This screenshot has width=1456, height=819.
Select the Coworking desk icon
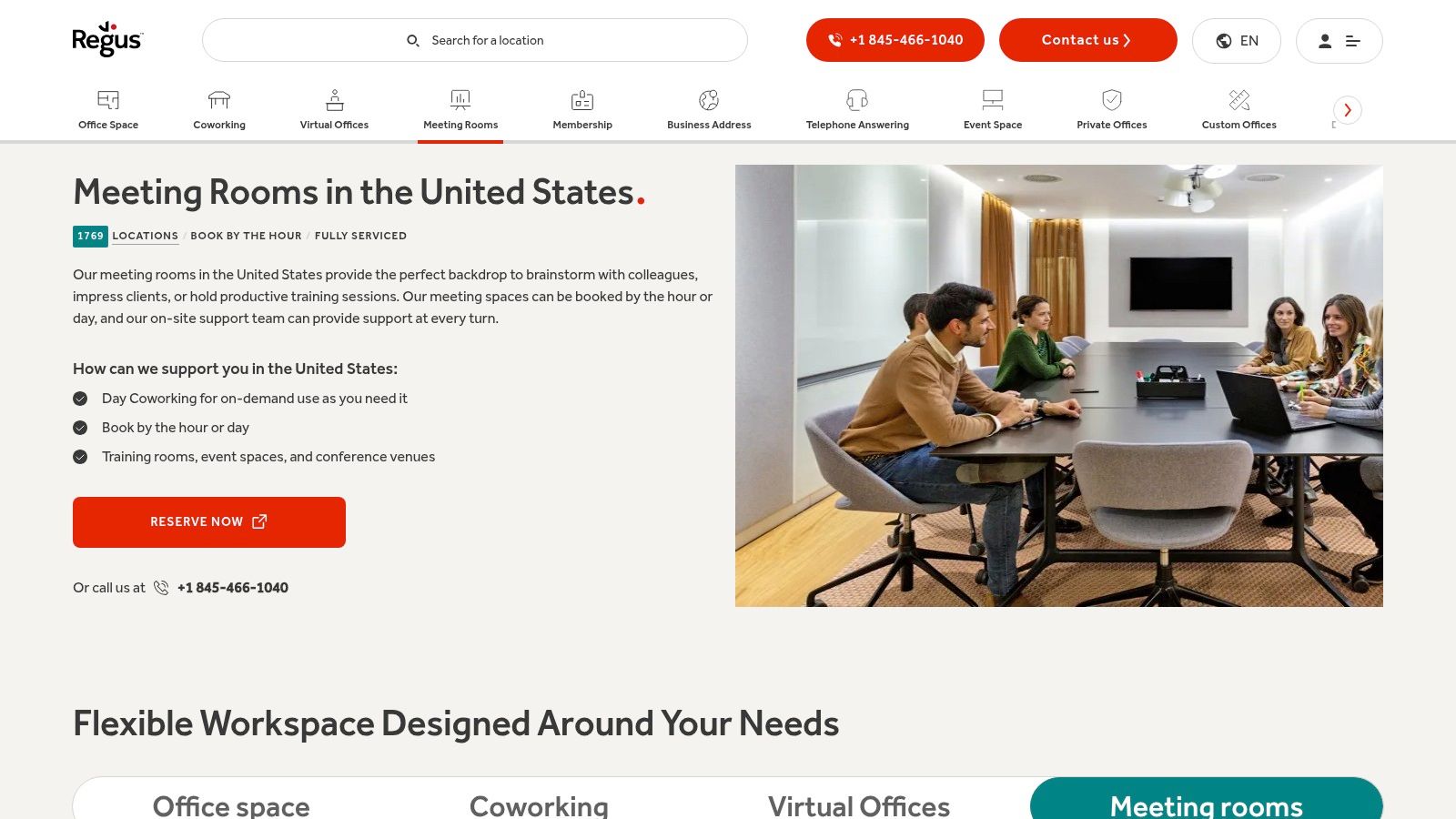coord(219,100)
